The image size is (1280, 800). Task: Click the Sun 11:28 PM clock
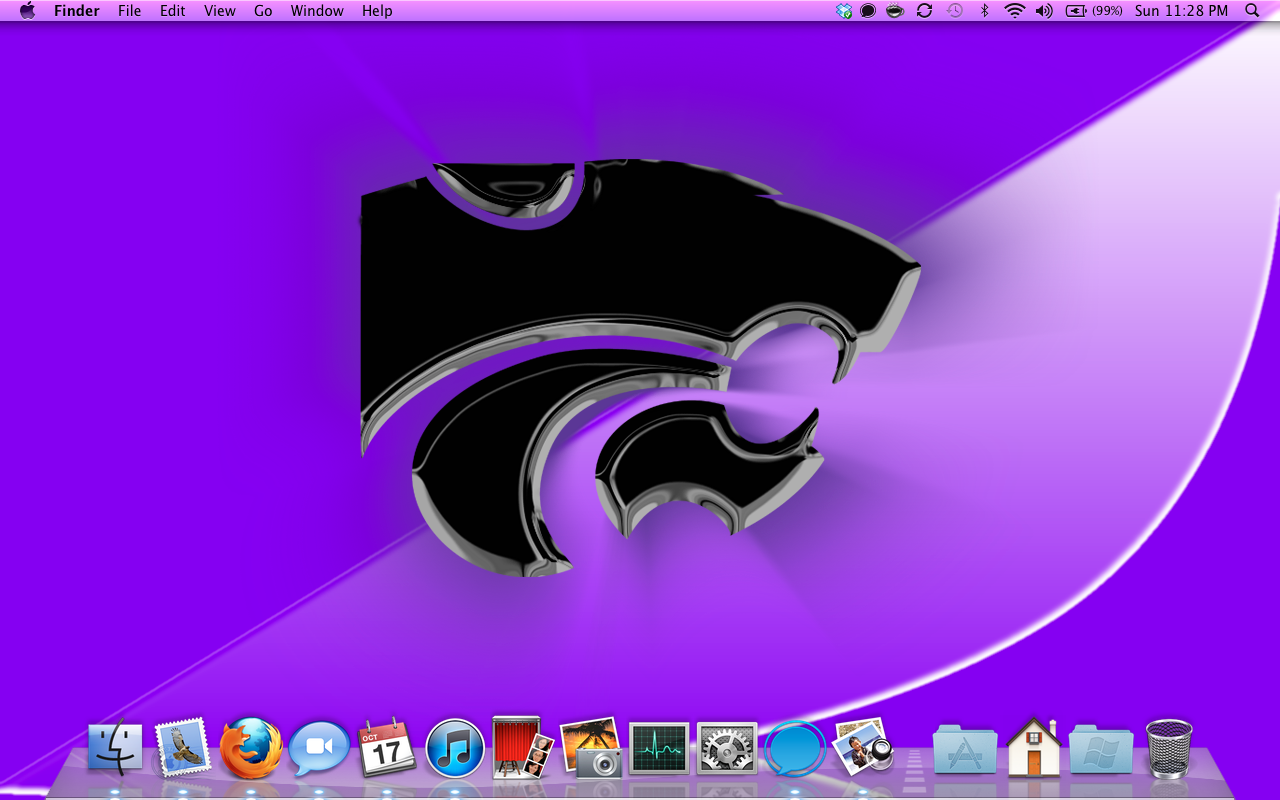pyautogui.click(x=1181, y=11)
